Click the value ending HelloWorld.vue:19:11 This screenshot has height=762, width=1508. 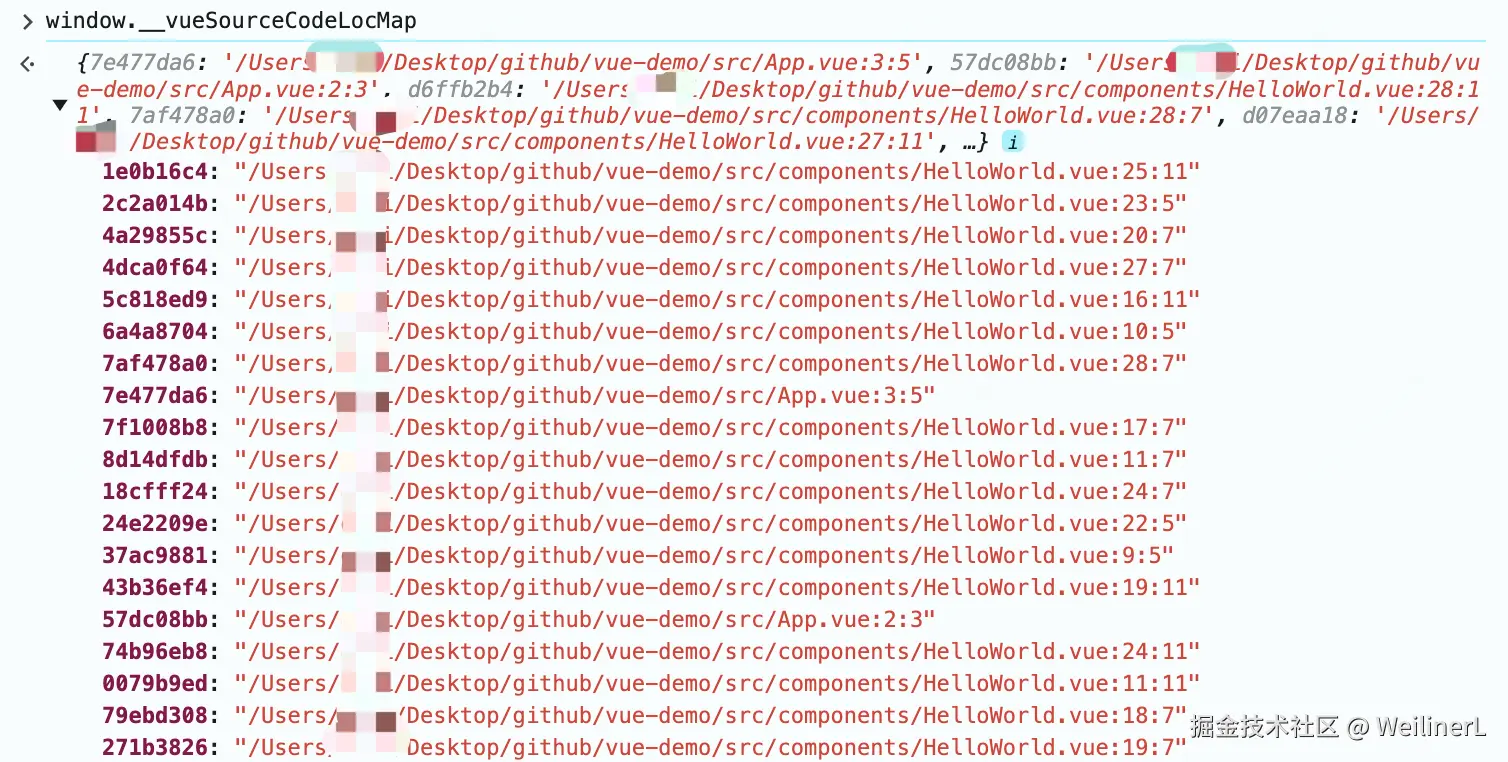[x=717, y=587]
